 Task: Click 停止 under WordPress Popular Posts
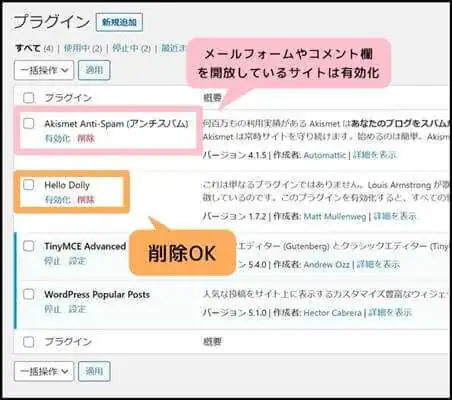click(x=53, y=309)
